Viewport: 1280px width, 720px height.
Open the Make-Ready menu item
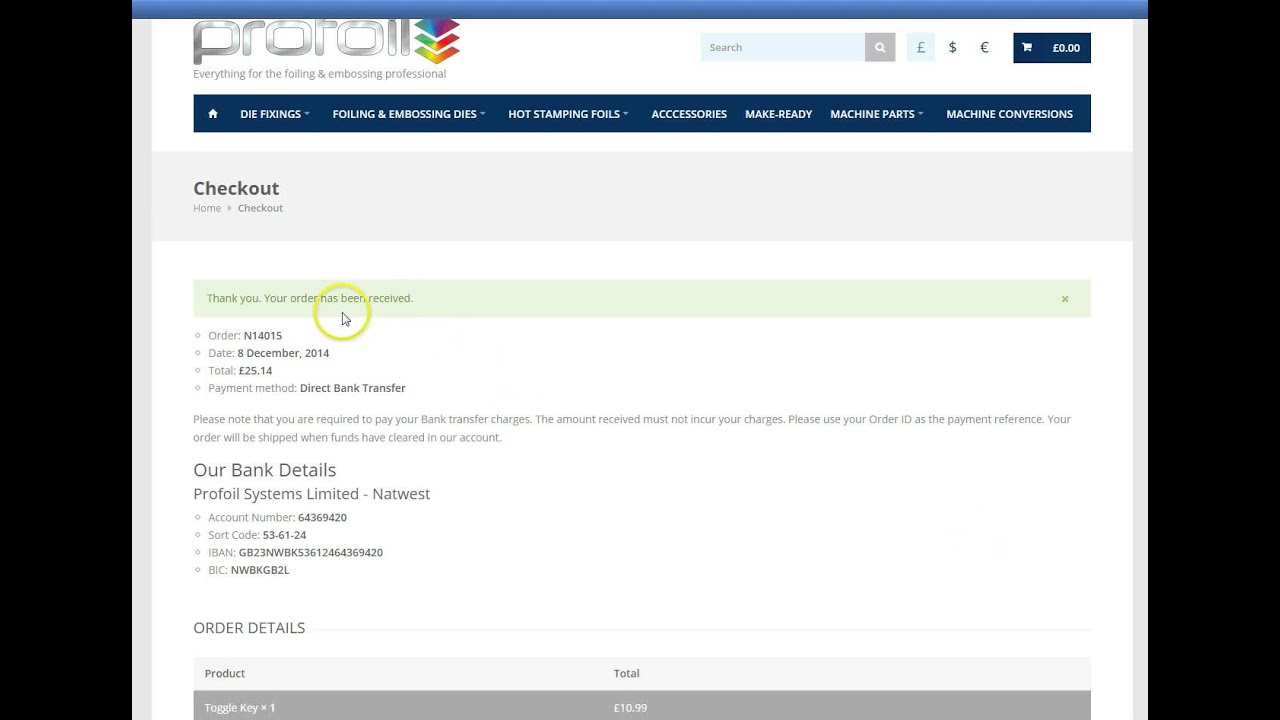[778, 114]
